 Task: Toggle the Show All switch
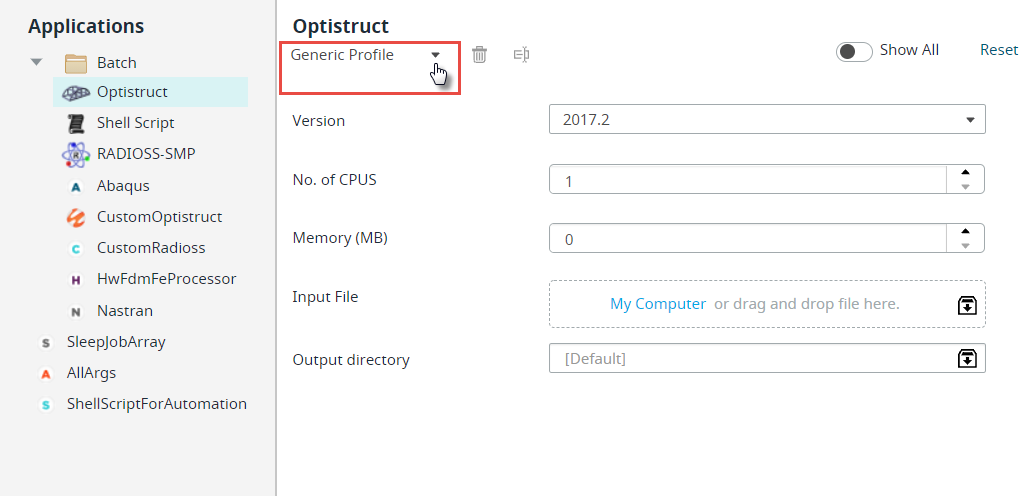(x=854, y=52)
